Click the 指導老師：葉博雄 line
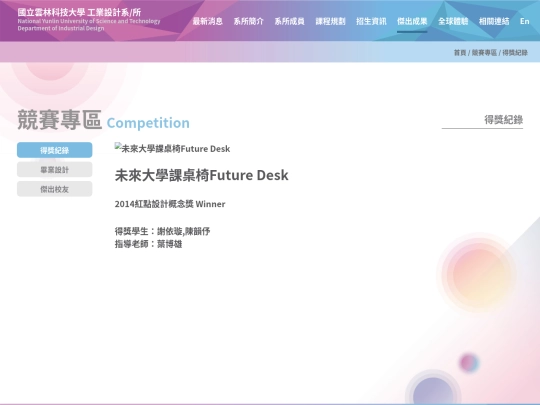The height and width of the screenshot is (405, 540). coord(148,244)
